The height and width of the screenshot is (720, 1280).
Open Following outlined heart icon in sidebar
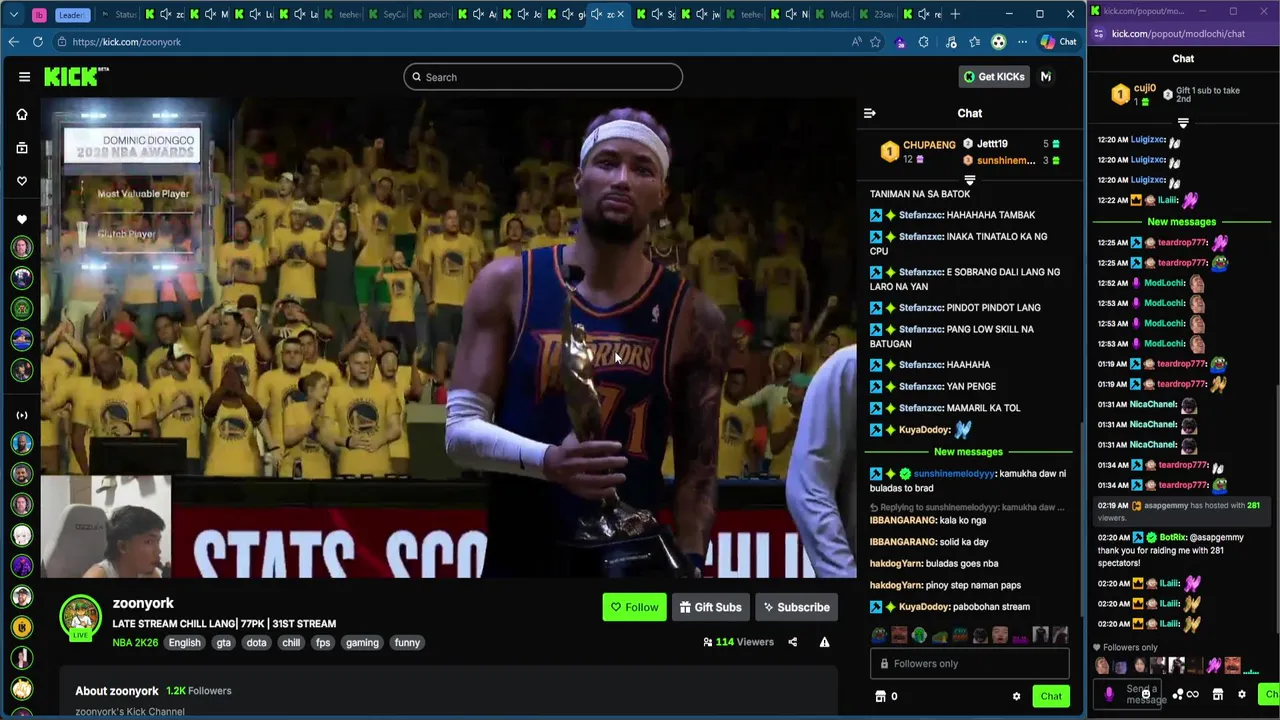(22, 181)
